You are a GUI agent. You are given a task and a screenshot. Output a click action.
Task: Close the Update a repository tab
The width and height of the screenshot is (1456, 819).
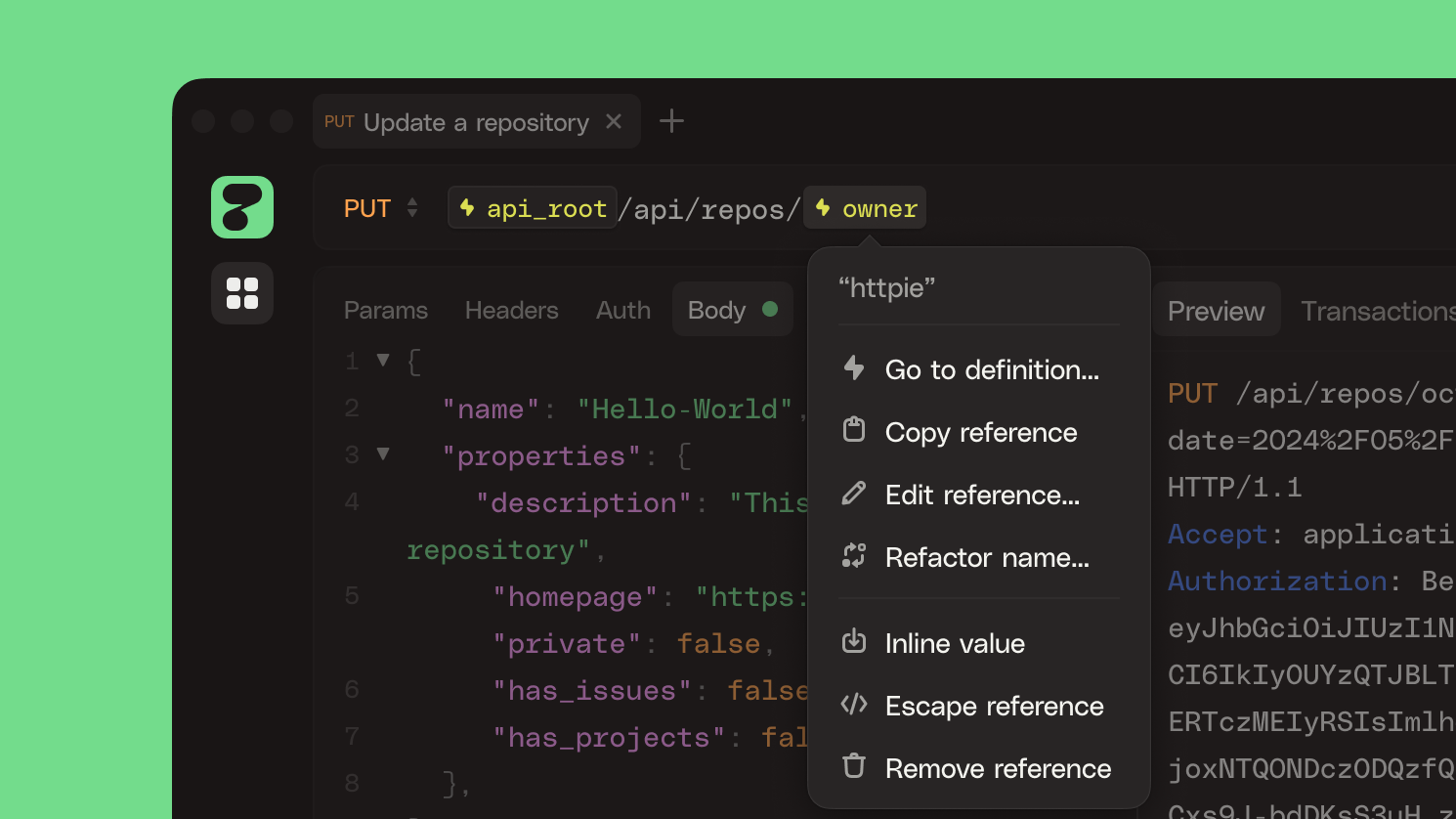coord(614,121)
